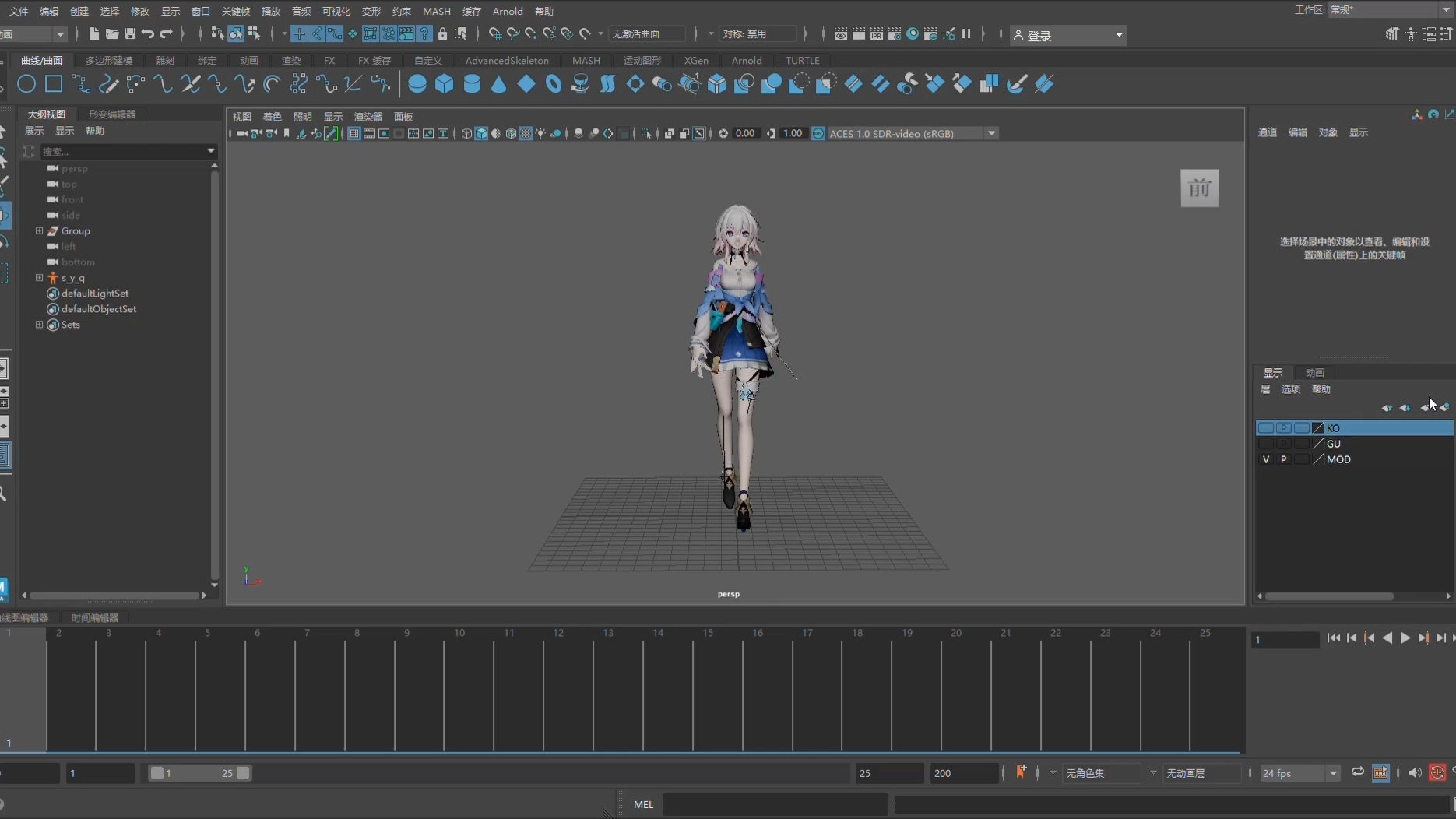Viewport: 1456px width, 819px height.
Task: Open the 文件 menu
Action: pos(19,11)
